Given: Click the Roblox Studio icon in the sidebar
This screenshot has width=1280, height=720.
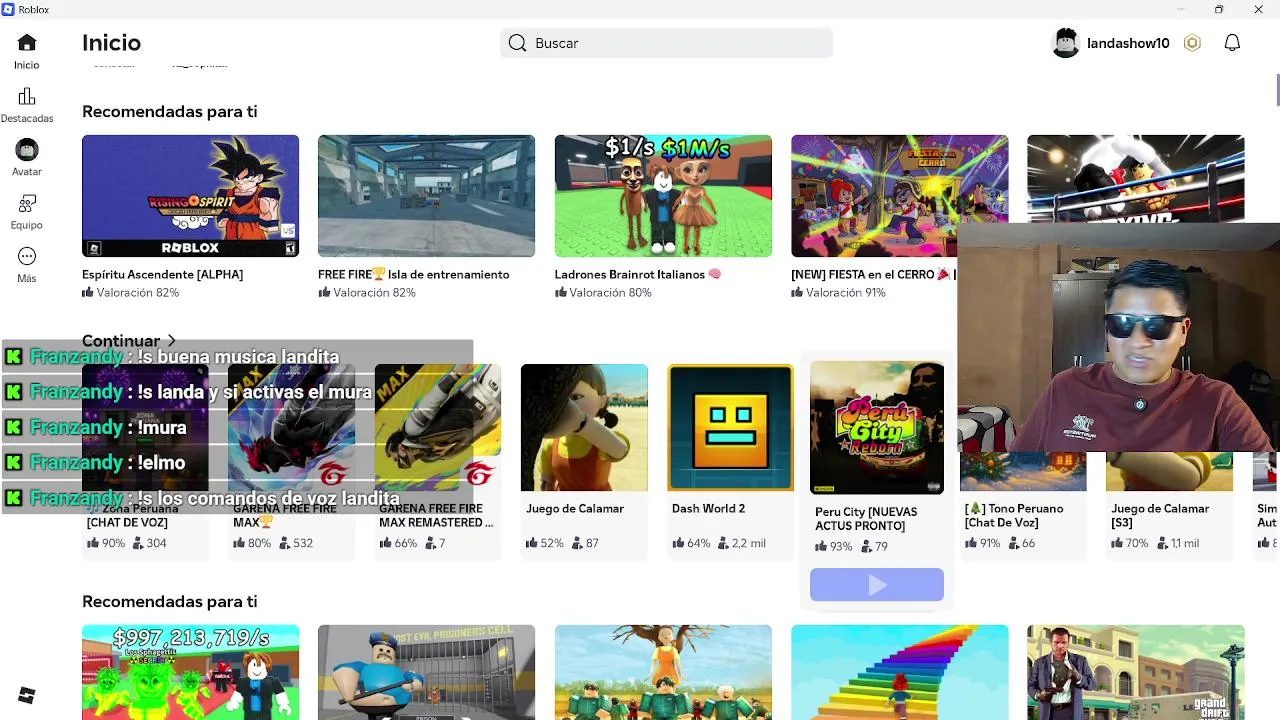Looking at the screenshot, I should click(x=27, y=696).
